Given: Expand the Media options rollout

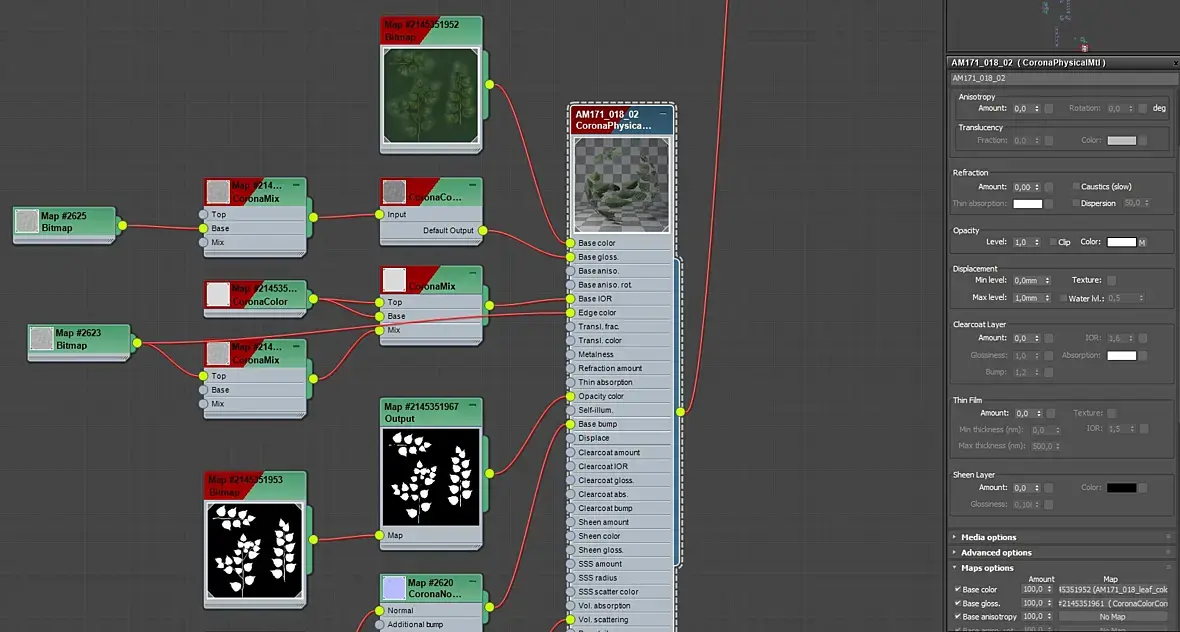Looking at the screenshot, I should click(x=988, y=537).
